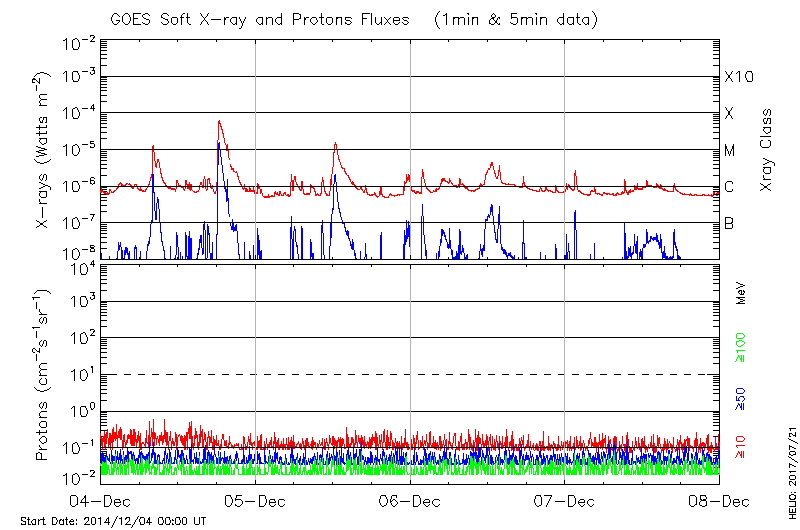This screenshot has height=530, width=800.
Task: Click the tallest red X-ray flare peak
Action: pos(219,122)
